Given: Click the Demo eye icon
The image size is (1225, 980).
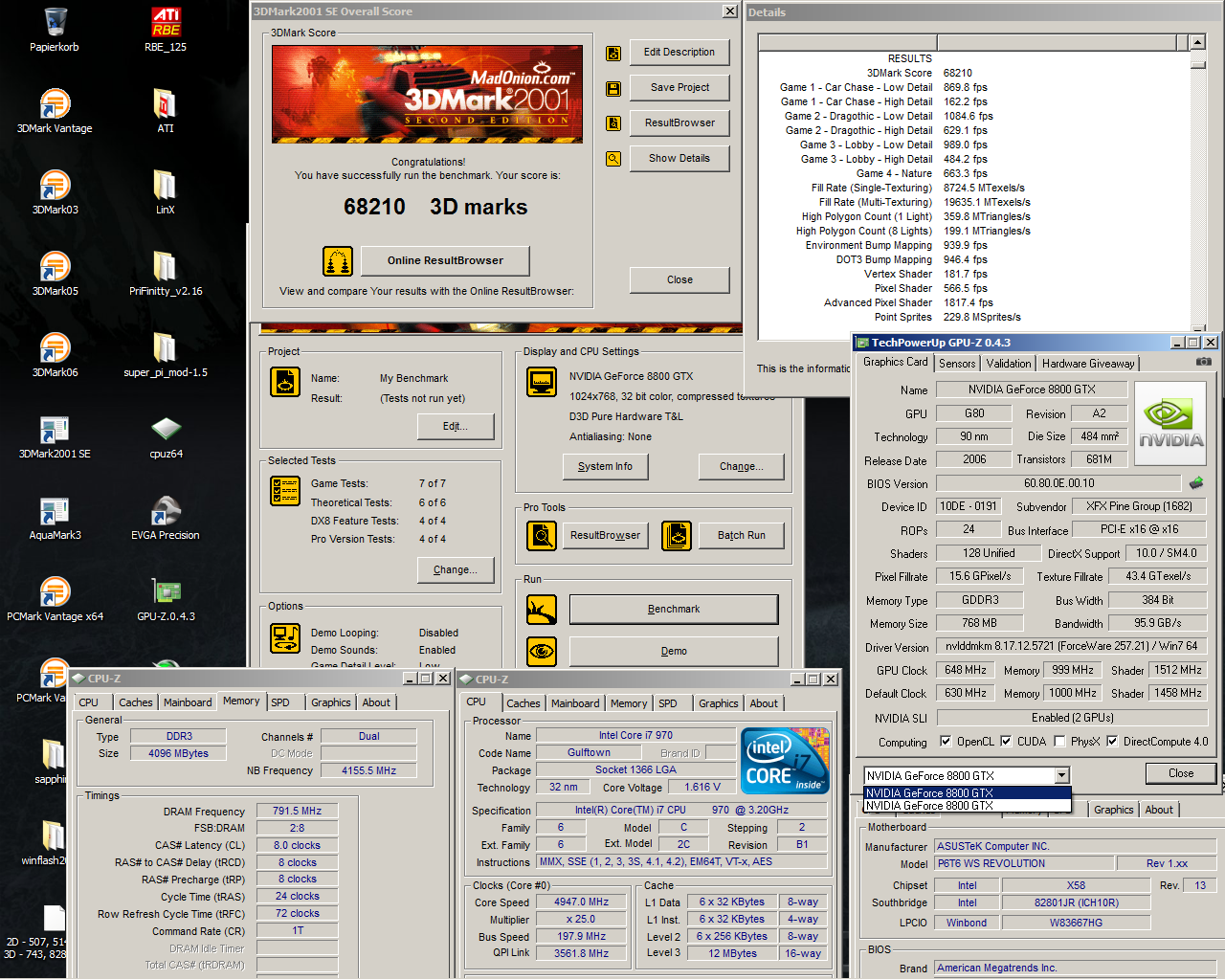Looking at the screenshot, I should (x=542, y=652).
